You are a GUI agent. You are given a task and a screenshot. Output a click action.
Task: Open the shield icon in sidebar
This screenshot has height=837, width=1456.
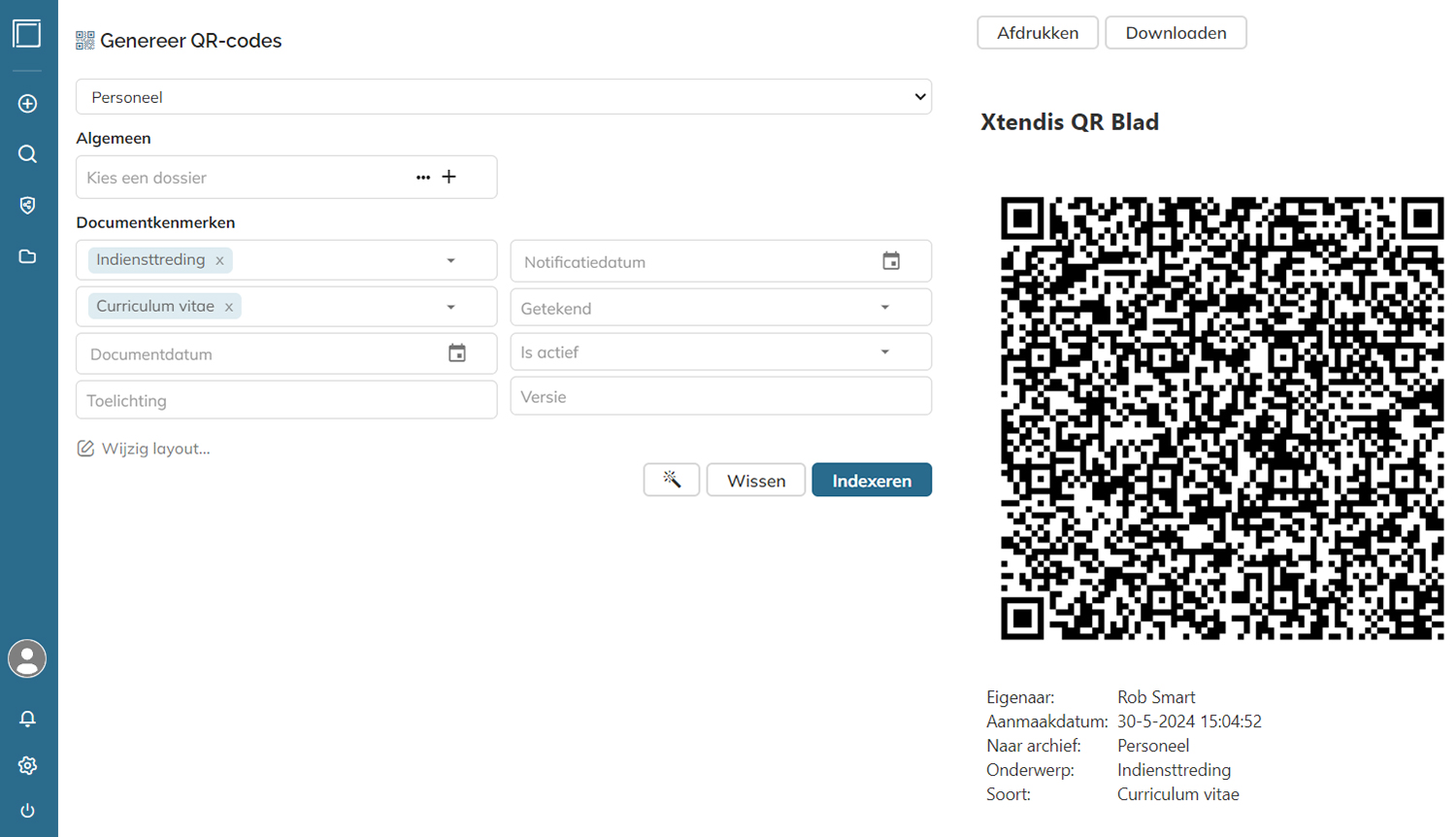click(27, 205)
